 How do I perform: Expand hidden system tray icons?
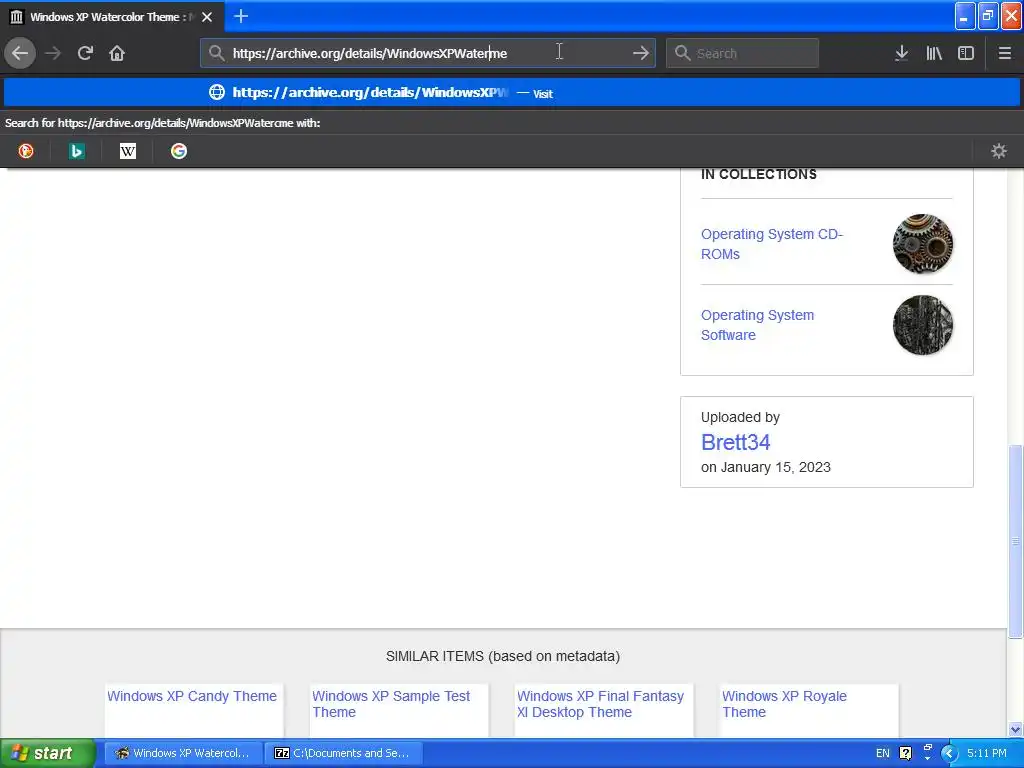click(949, 754)
